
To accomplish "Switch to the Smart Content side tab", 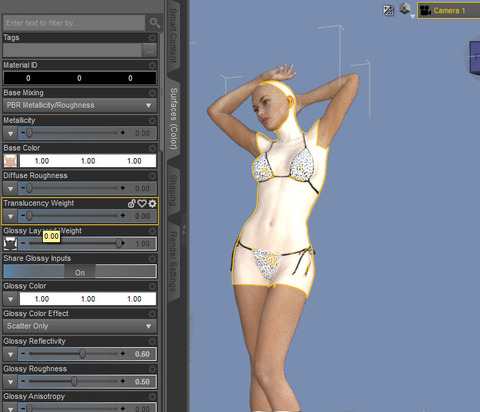I will point(173,36).
